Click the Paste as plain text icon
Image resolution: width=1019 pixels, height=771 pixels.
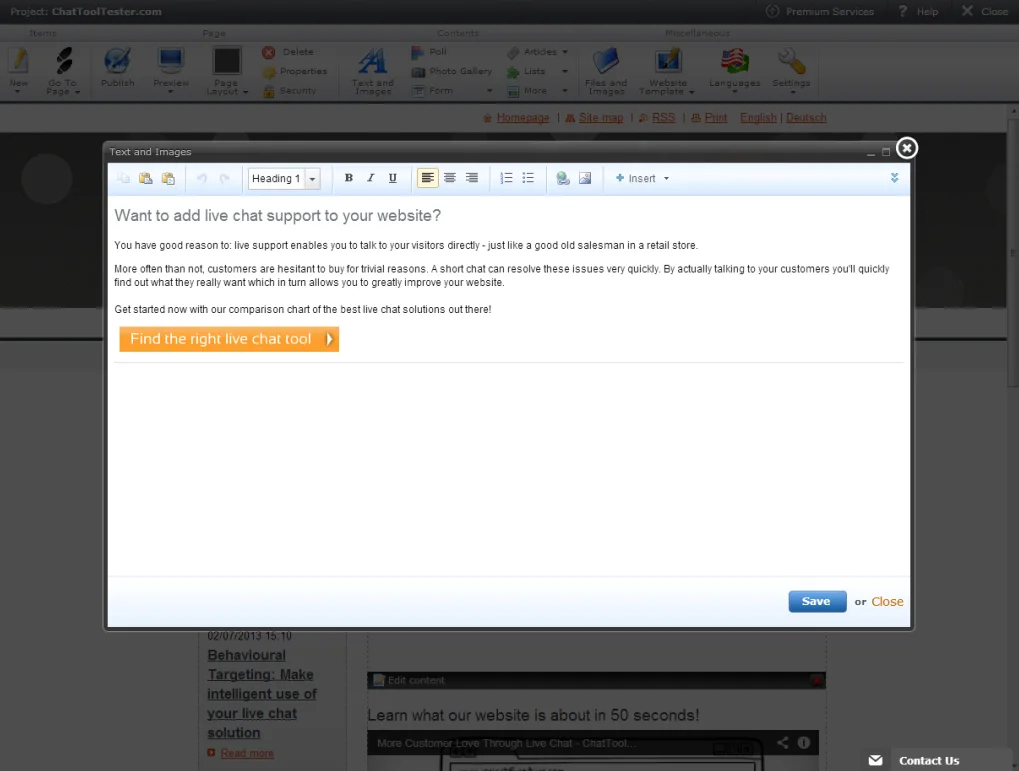[x=168, y=178]
